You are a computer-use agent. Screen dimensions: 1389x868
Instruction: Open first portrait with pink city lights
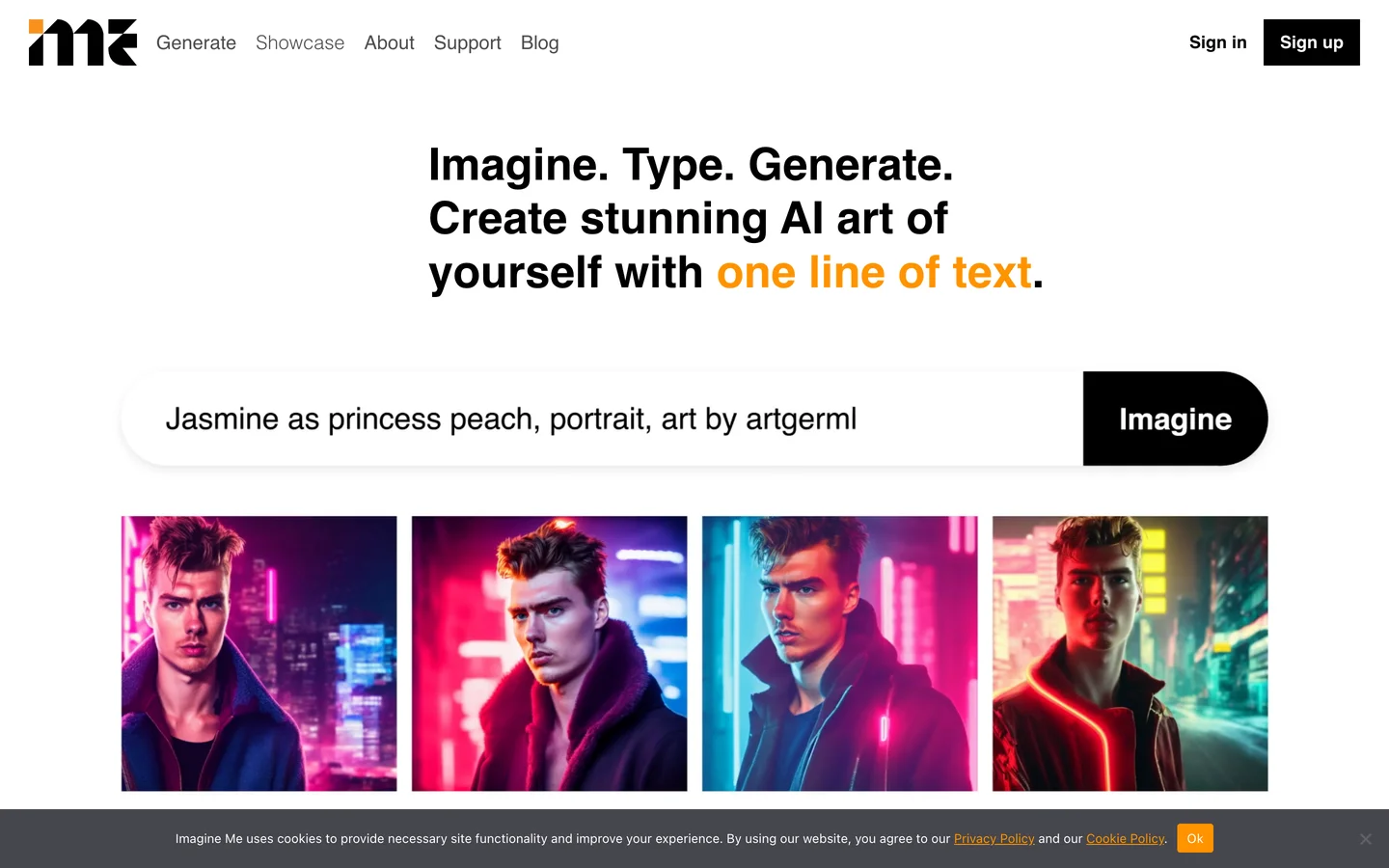coord(259,654)
